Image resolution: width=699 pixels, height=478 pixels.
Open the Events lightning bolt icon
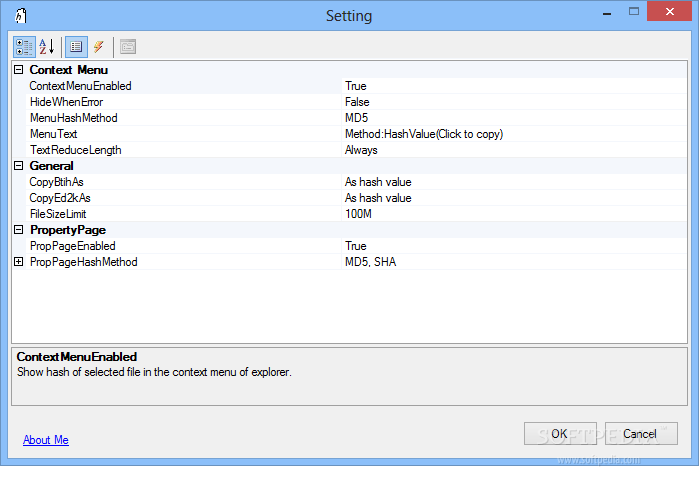(x=99, y=47)
